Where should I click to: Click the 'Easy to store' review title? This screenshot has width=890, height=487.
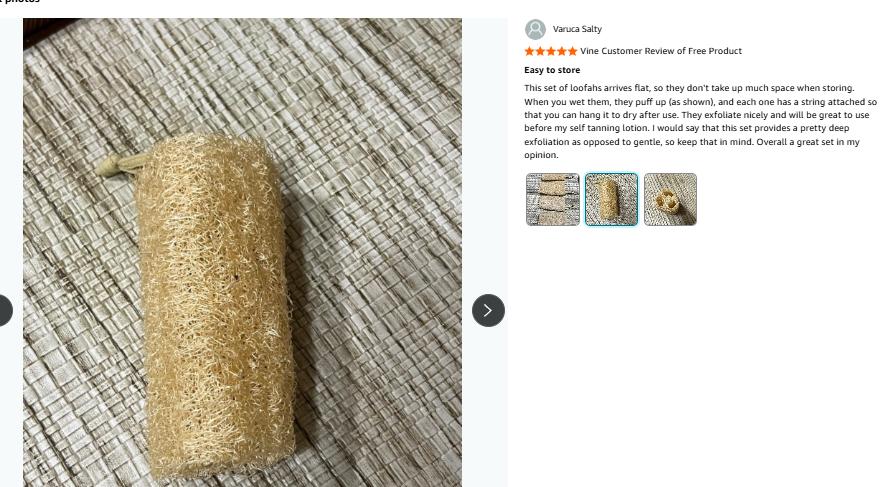click(x=552, y=70)
